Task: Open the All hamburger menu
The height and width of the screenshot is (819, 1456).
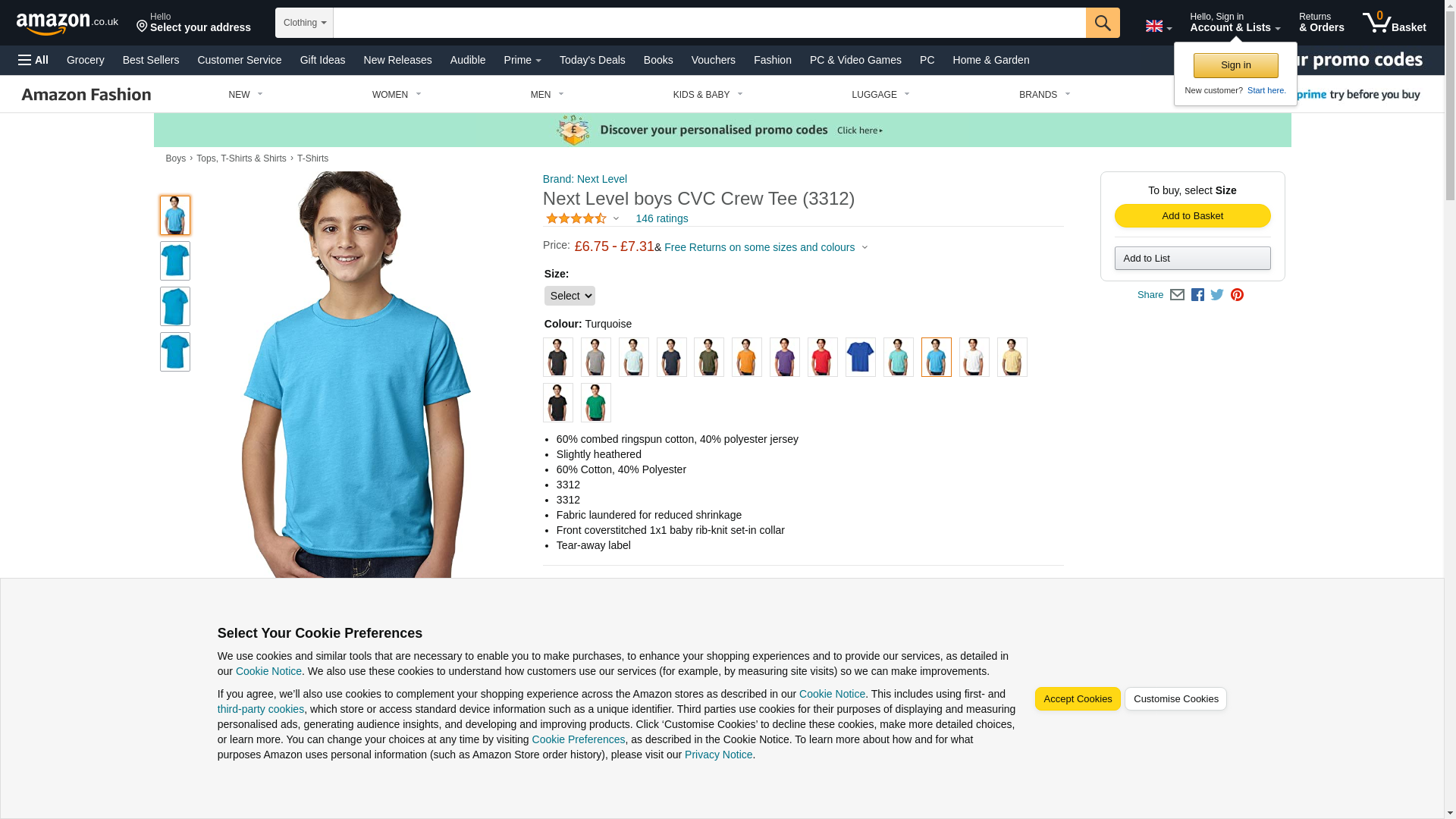Action: click(33, 60)
